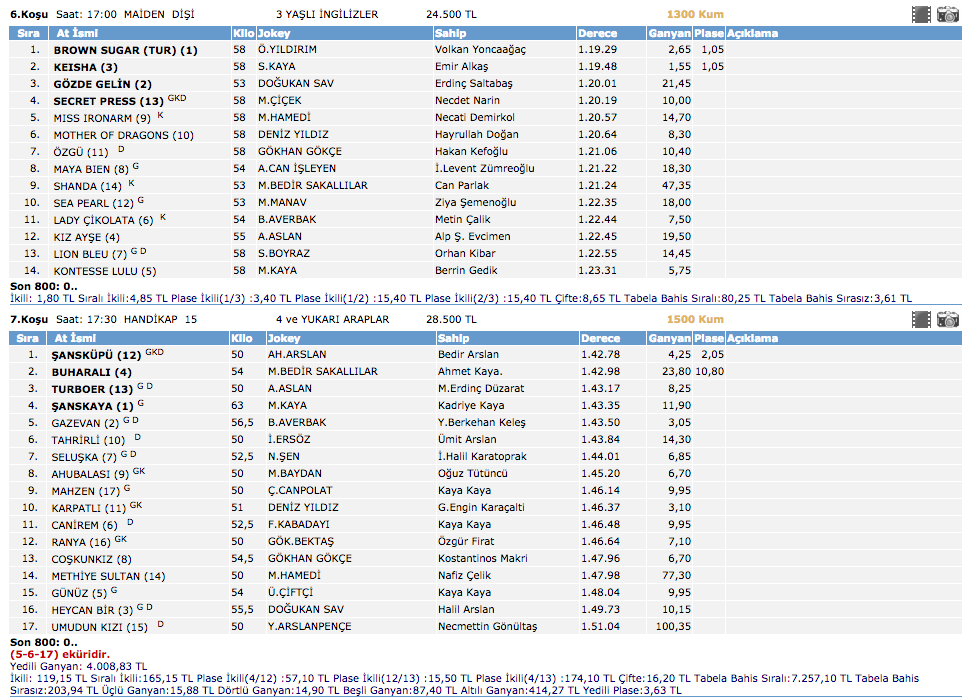The width and height of the screenshot is (977, 700).
Task: Open jockey Ö.YILDIRIM's profile
Action: [288, 49]
